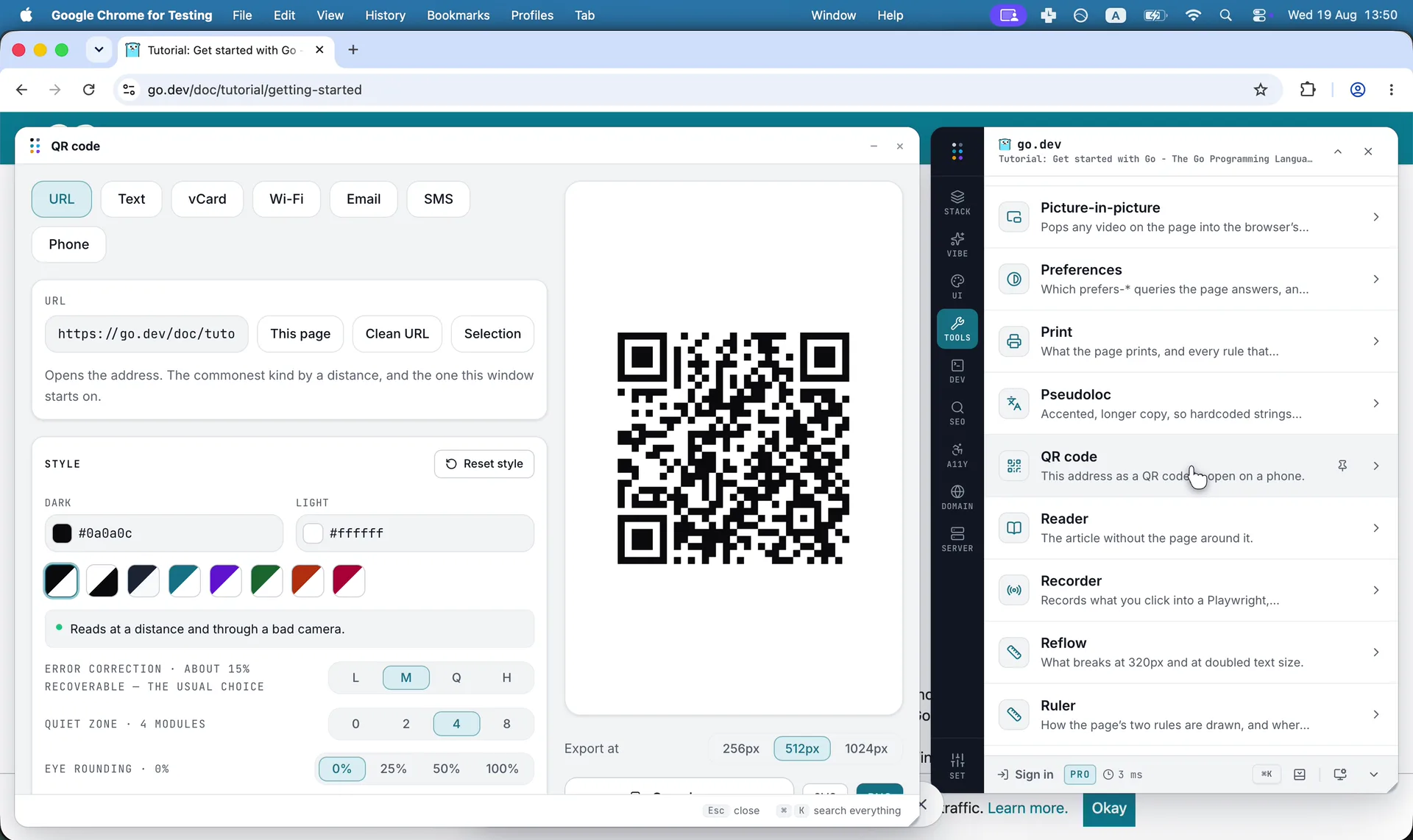Click the Dark color hex field
The height and width of the screenshot is (840, 1413).
[164, 533]
